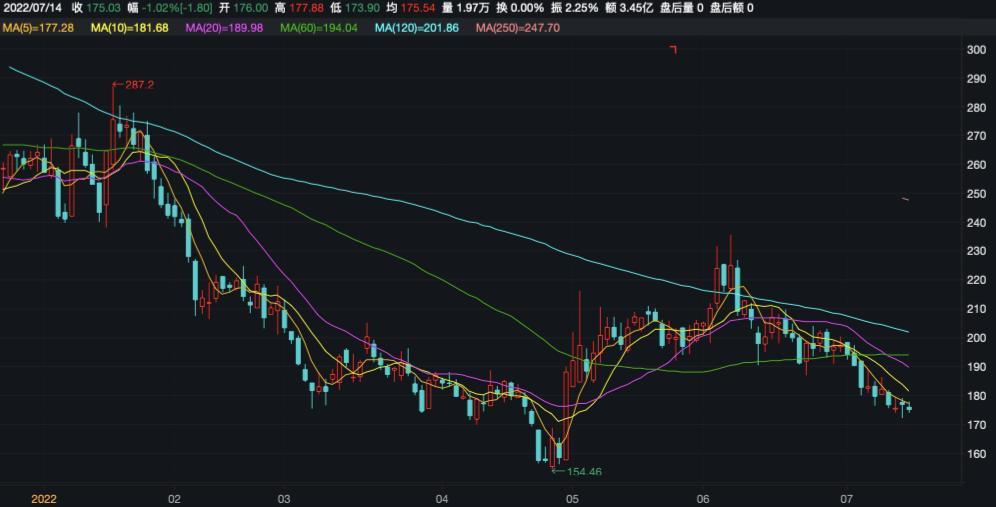Click the 03 month label on time axis

click(x=284, y=499)
